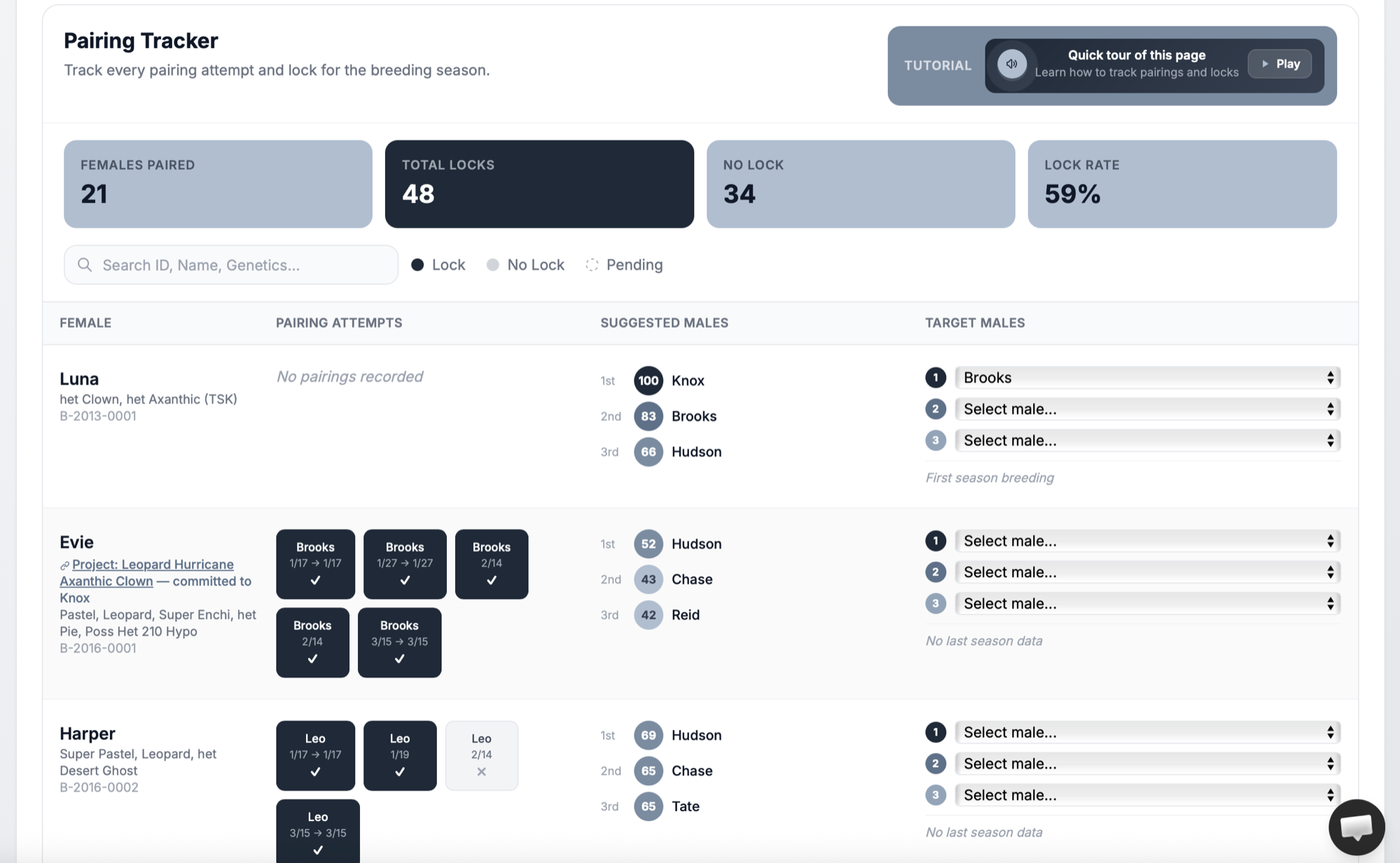
Task: Toggle the Pending status filter
Action: point(624,265)
